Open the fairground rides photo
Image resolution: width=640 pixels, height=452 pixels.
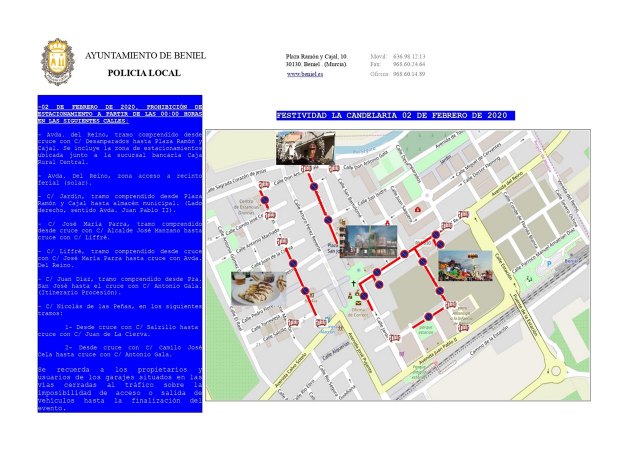coord(465,266)
